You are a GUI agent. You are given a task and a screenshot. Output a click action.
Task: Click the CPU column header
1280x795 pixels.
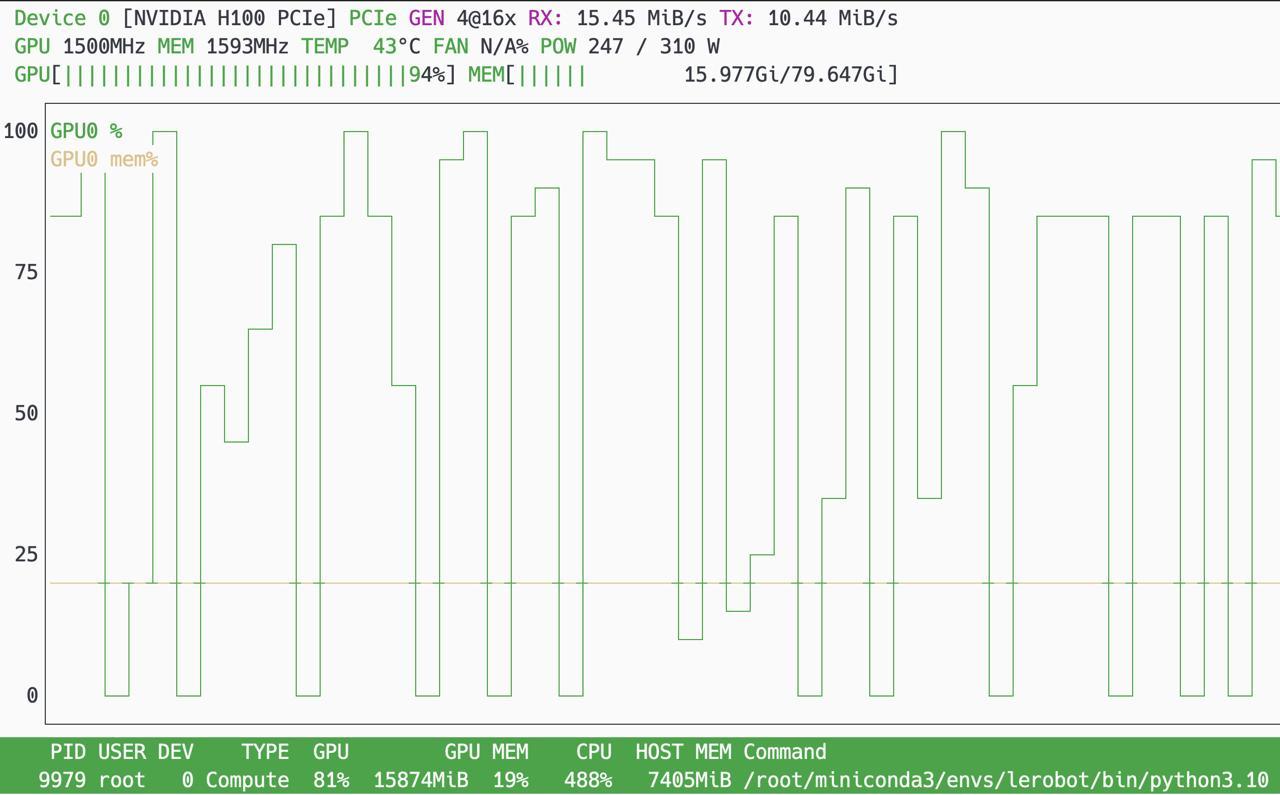(593, 752)
